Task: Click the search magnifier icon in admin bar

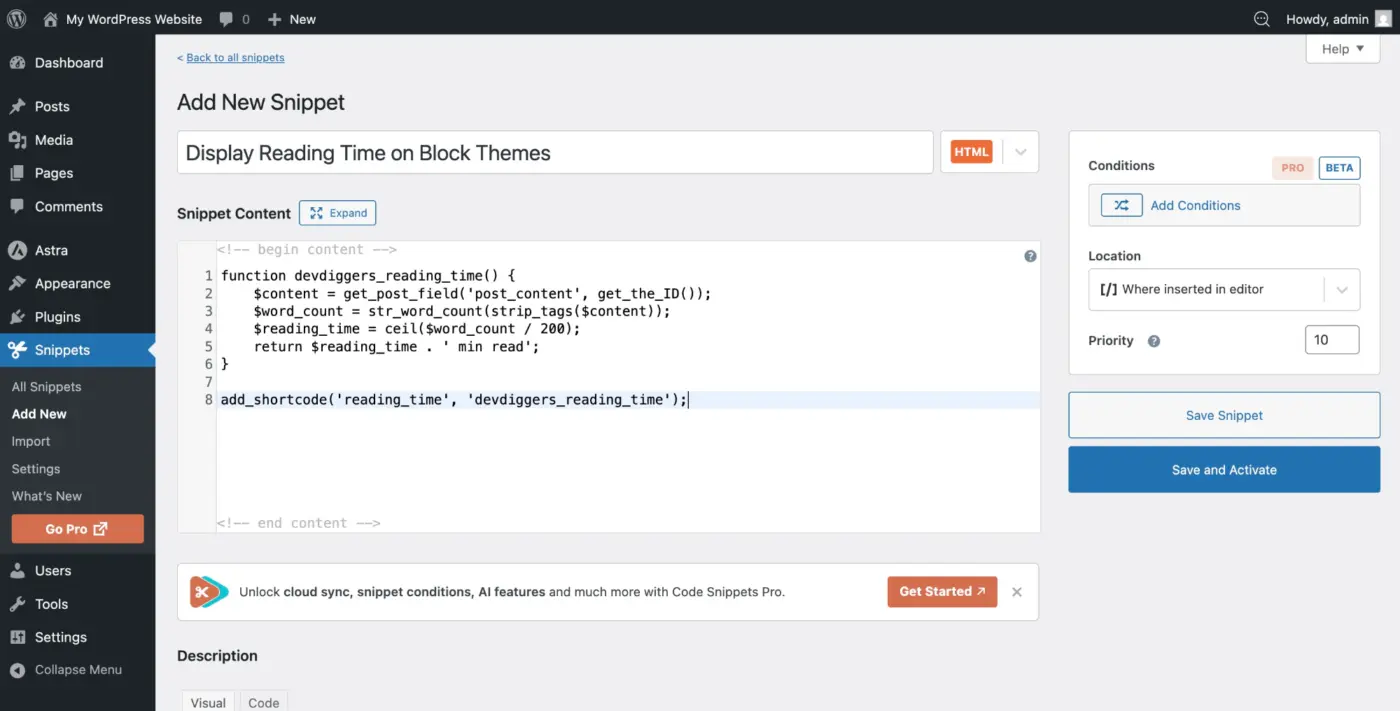Action: coord(1261,19)
